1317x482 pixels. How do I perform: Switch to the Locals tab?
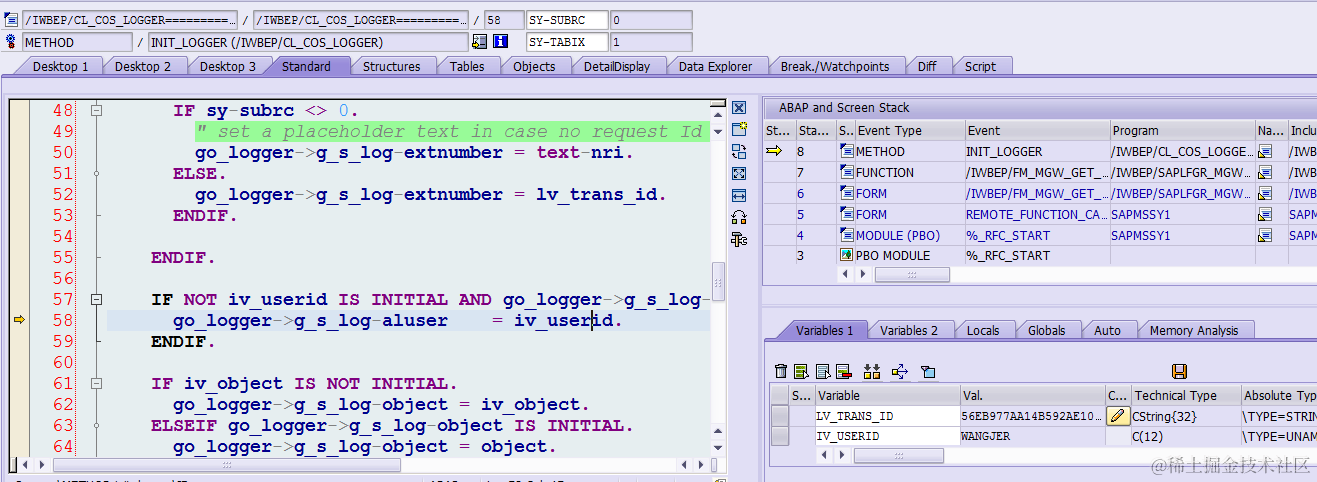[983, 330]
